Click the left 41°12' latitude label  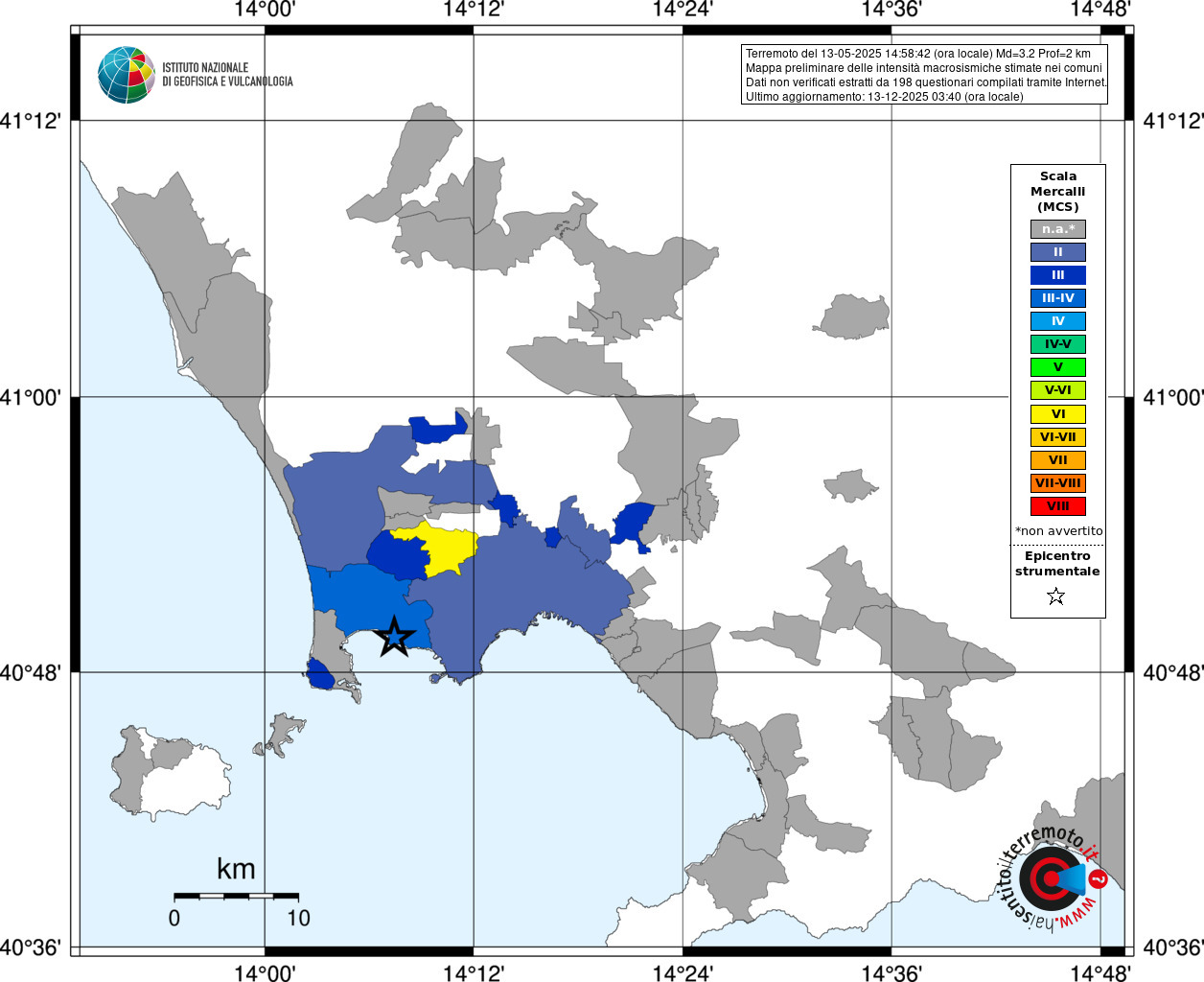click(31, 121)
